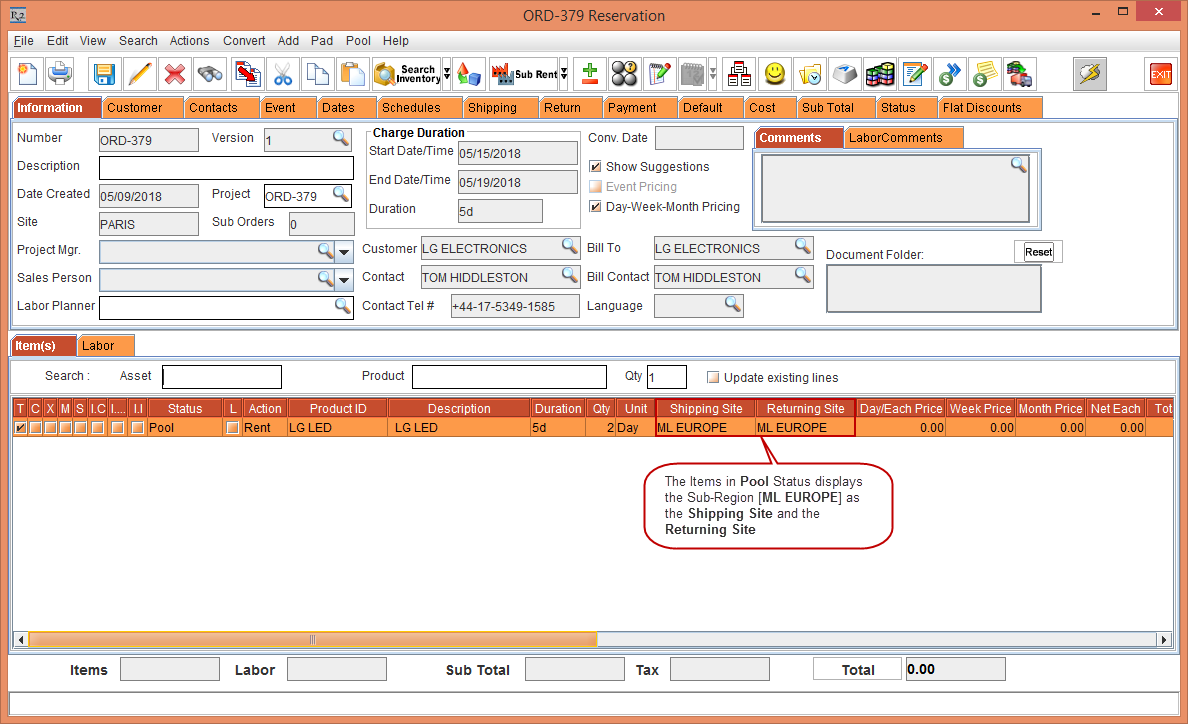The height and width of the screenshot is (724, 1188).
Task: Open the Search Inventory tool
Action: tap(406, 74)
